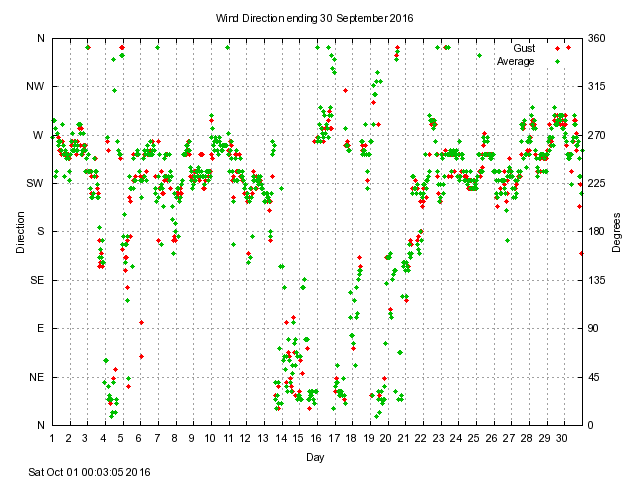Click day '18' on the x-axis
This screenshot has width=640, height=480.
pyautogui.click(x=351, y=438)
